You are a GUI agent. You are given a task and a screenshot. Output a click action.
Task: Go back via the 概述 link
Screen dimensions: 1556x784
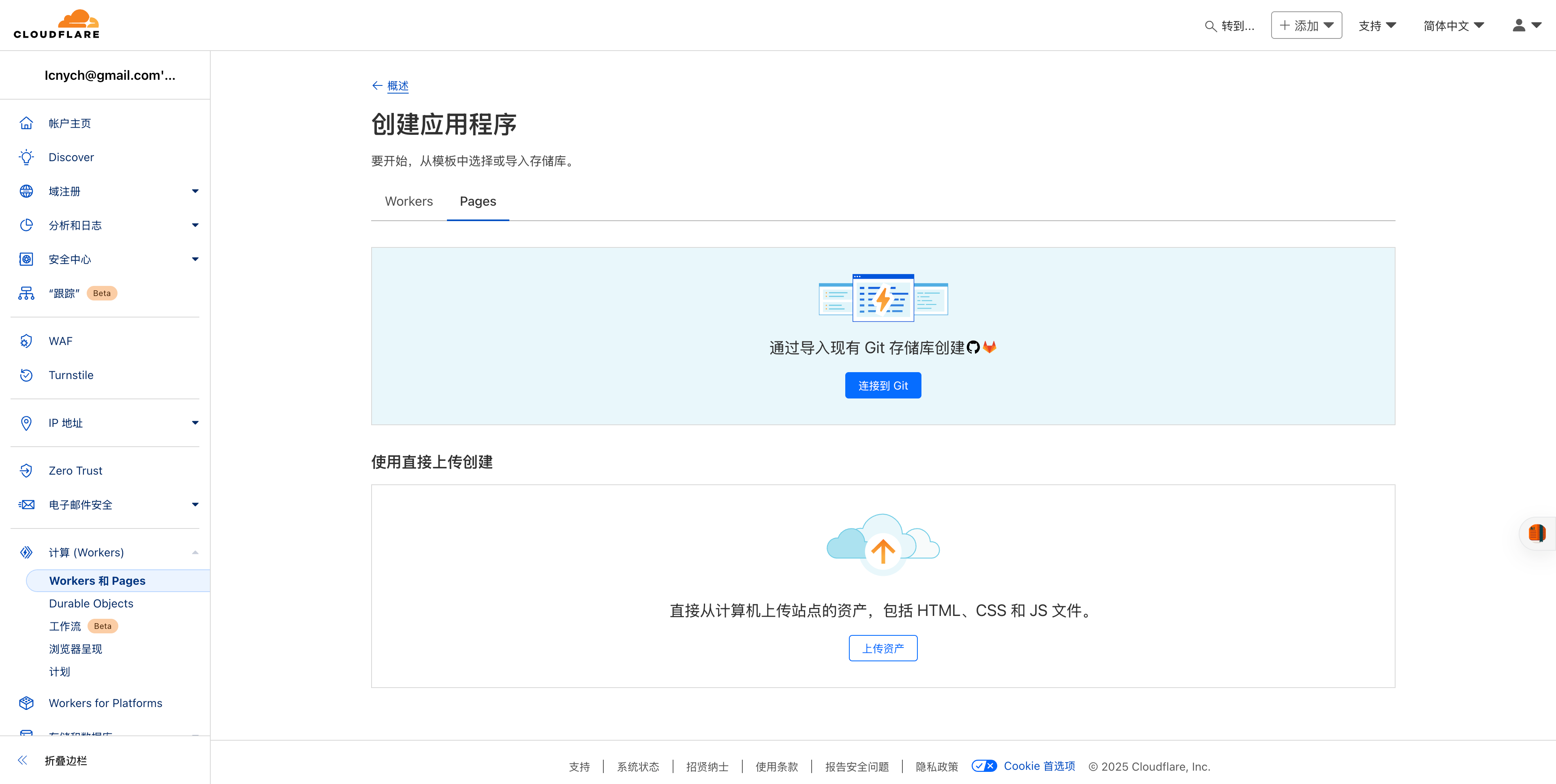pyautogui.click(x=398, y=86)
